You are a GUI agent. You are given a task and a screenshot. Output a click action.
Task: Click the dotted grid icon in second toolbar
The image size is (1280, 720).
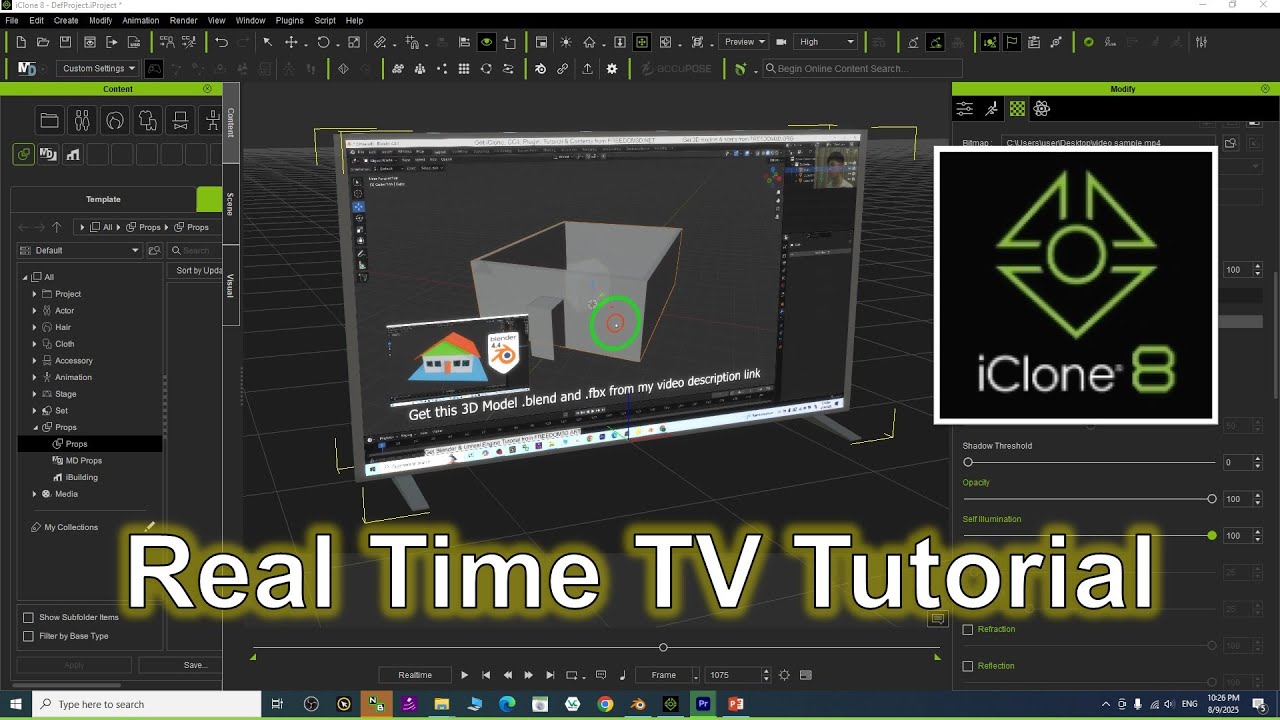[x=464, y=69]
